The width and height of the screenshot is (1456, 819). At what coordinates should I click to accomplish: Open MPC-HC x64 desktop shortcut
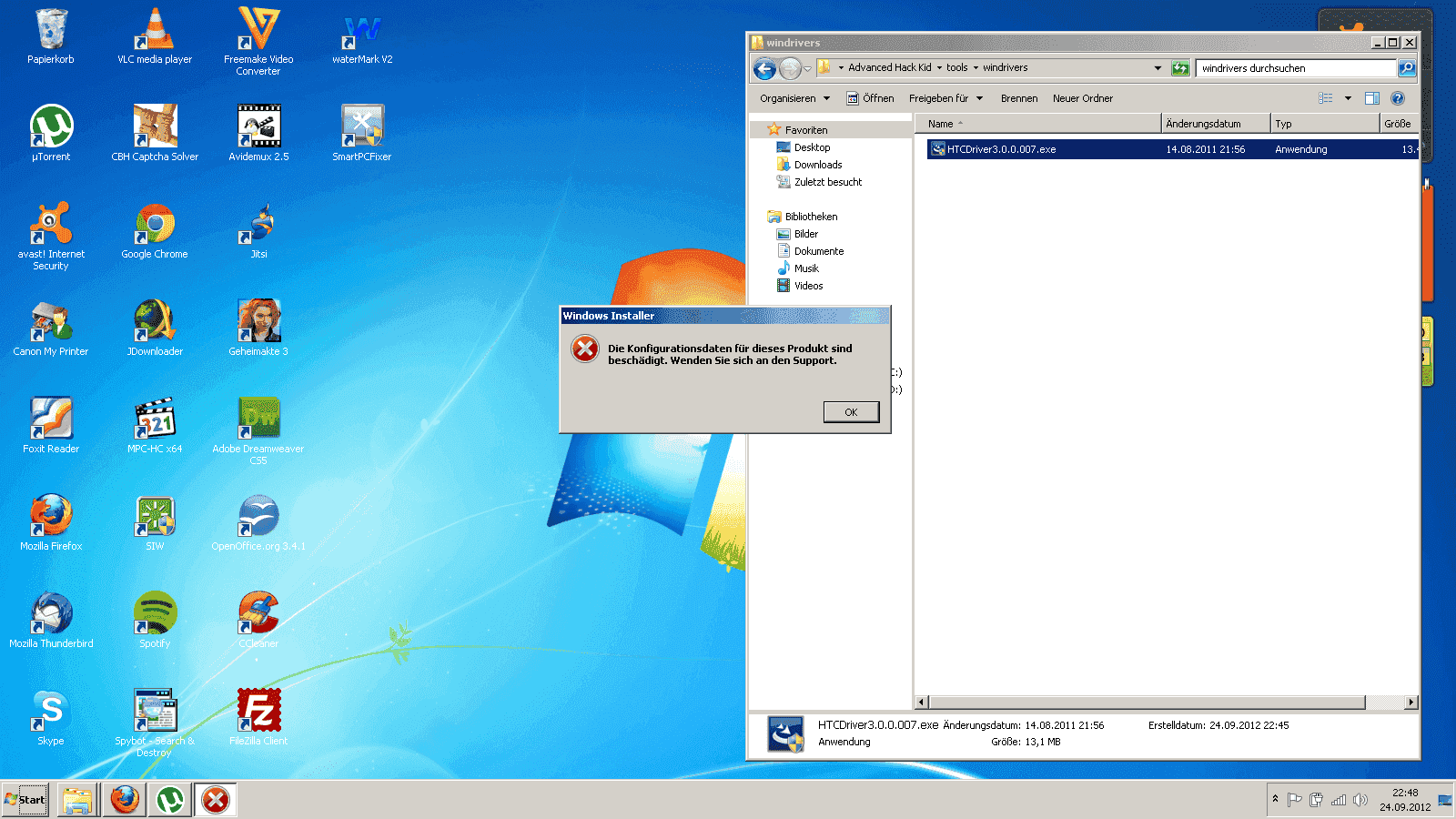(155, 426)
